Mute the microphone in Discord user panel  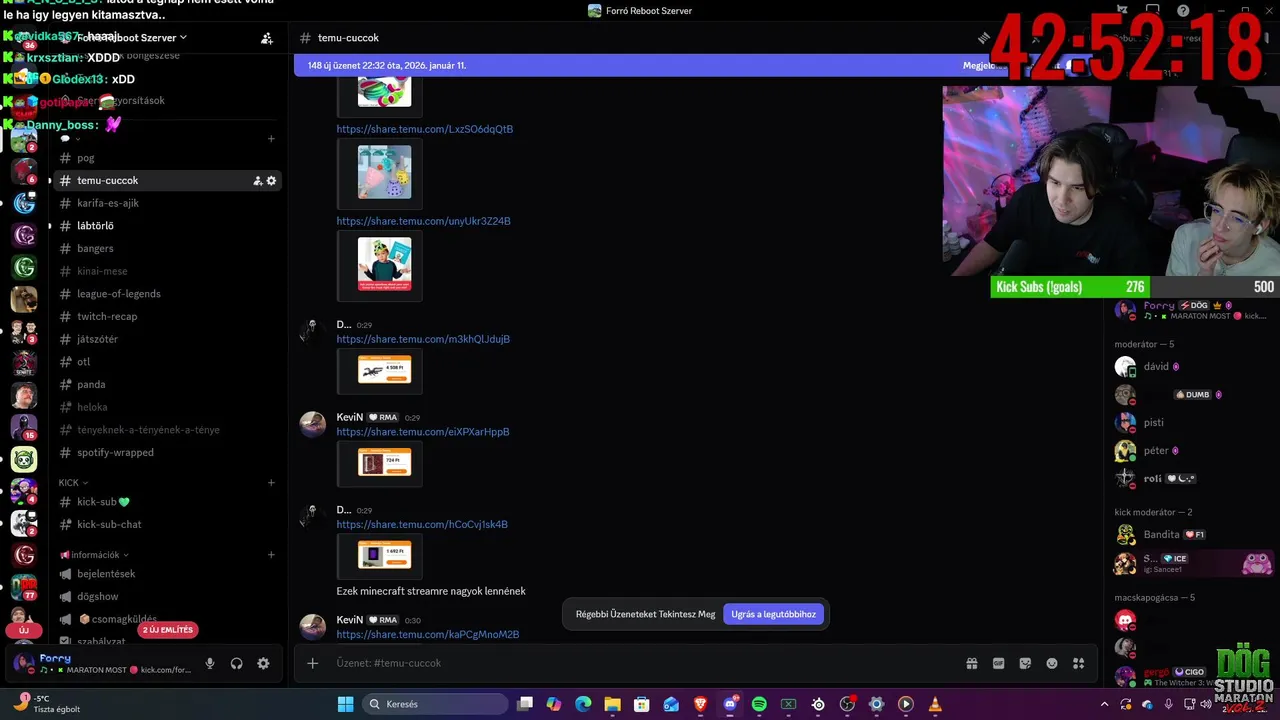click(210, 663)
